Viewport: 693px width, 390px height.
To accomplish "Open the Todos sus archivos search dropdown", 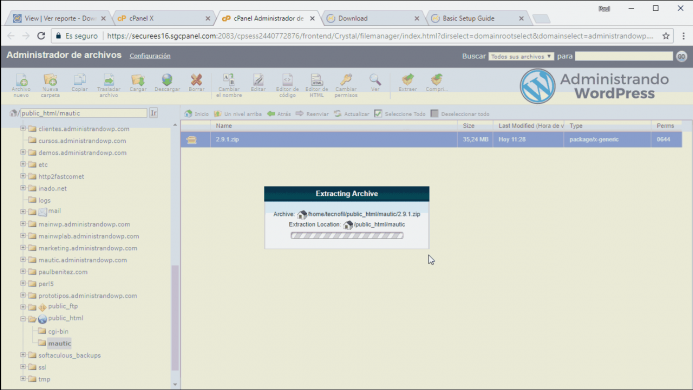I will [x=521, y=56].
